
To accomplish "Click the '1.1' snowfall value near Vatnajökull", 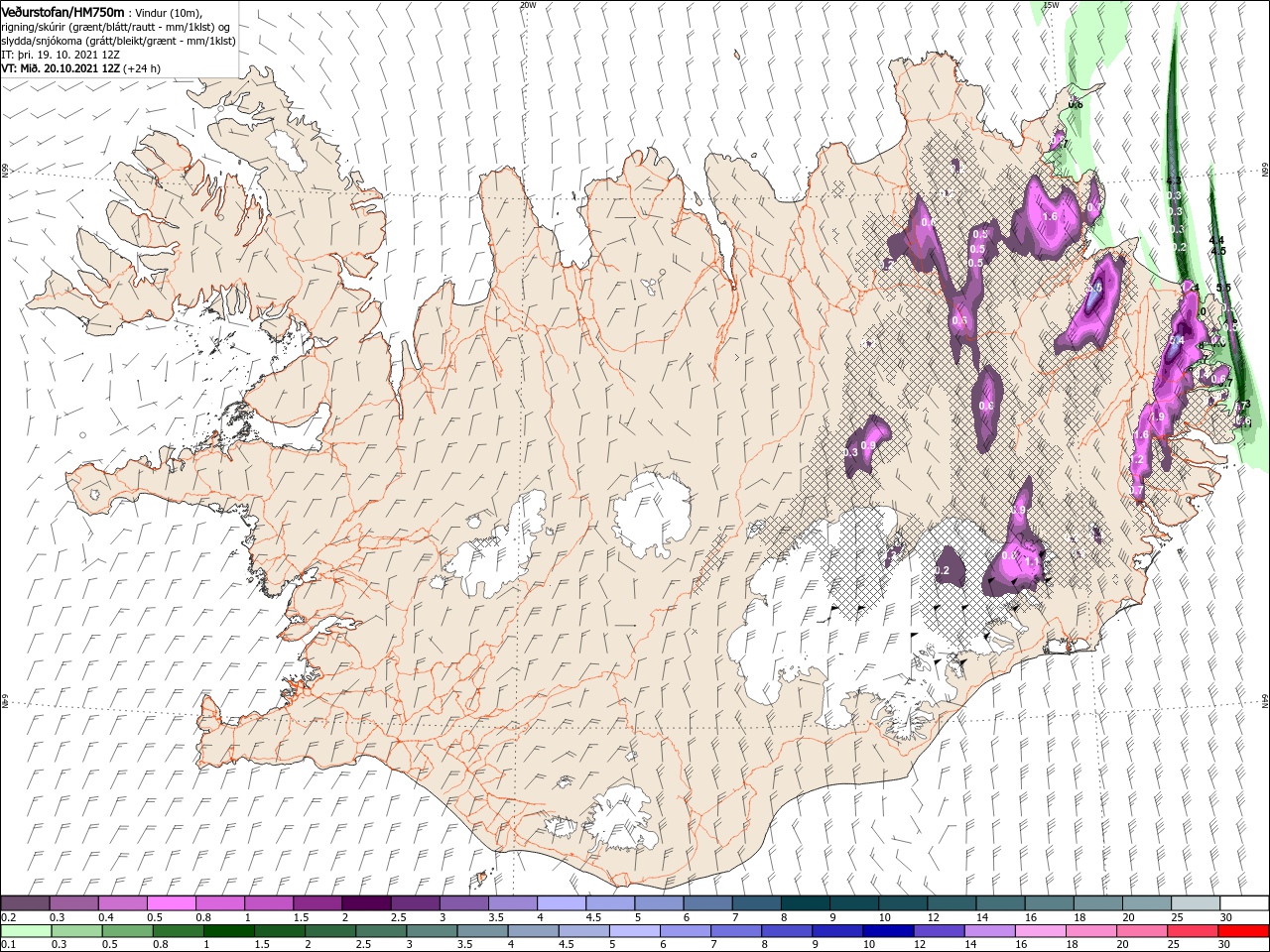I will pyautogui.click(x=1032, y=561).
